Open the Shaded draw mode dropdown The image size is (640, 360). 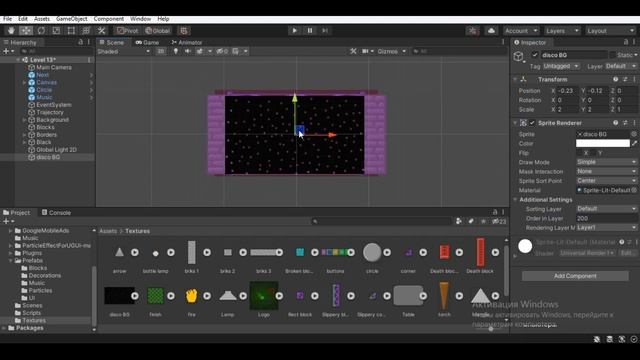click(x=124, y=51)
